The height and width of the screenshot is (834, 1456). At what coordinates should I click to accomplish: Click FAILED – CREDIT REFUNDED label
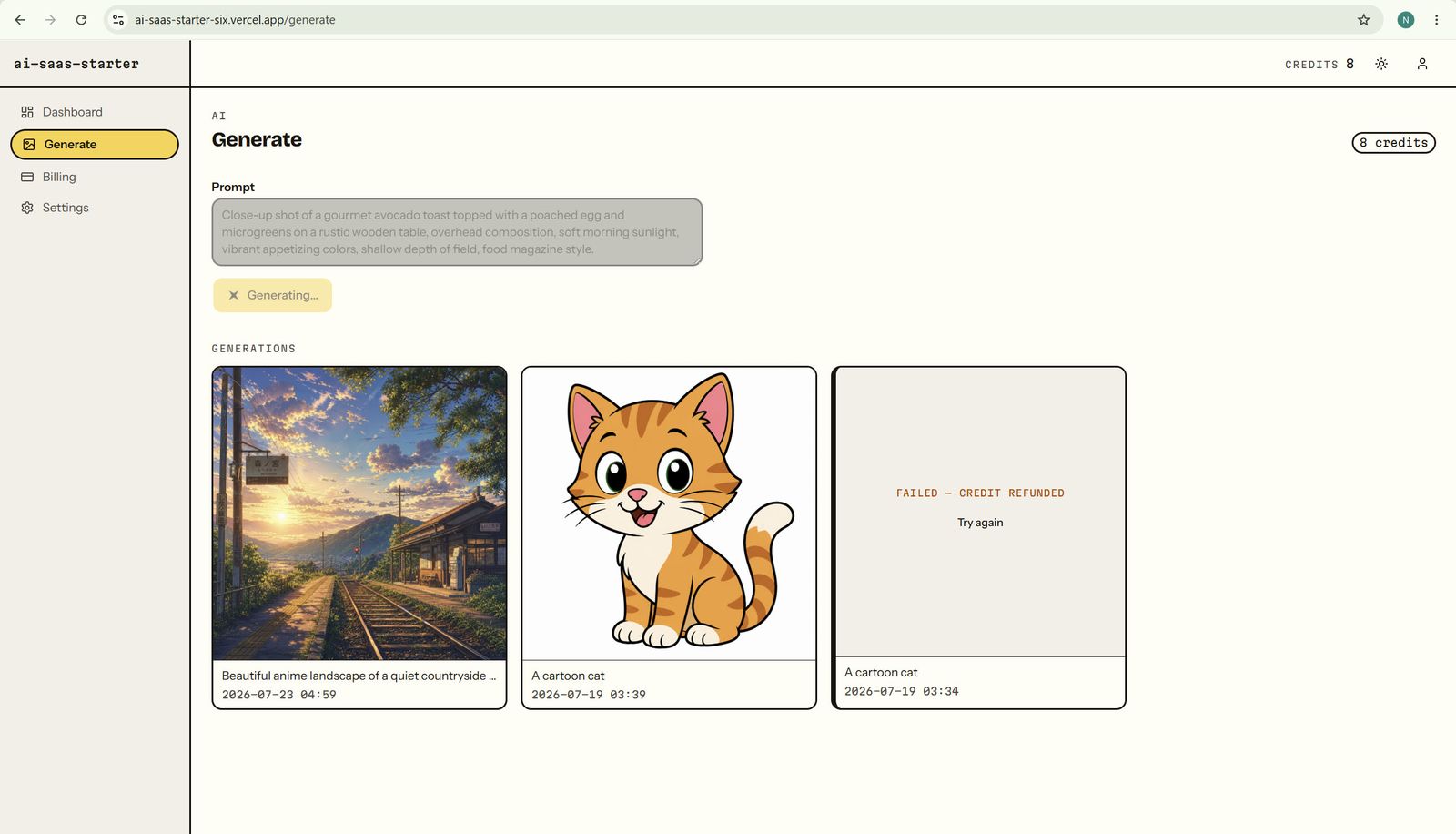click(980, 493)
